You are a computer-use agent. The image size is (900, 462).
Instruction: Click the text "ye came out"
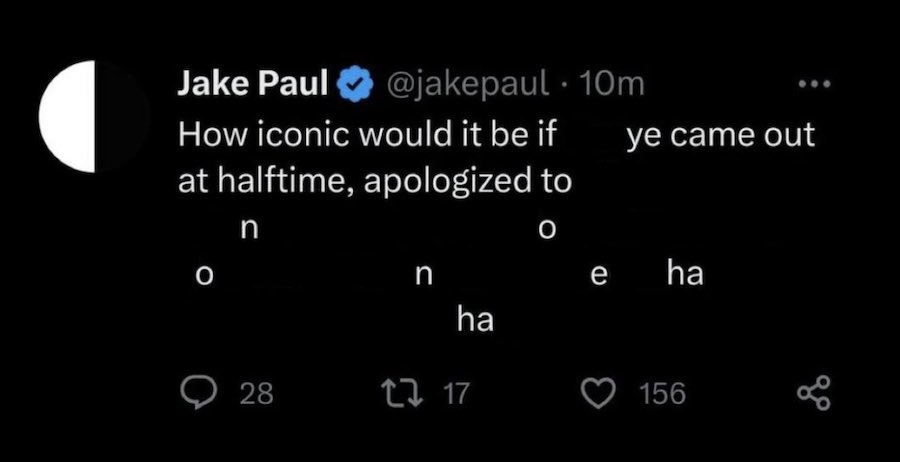(721, 135)
